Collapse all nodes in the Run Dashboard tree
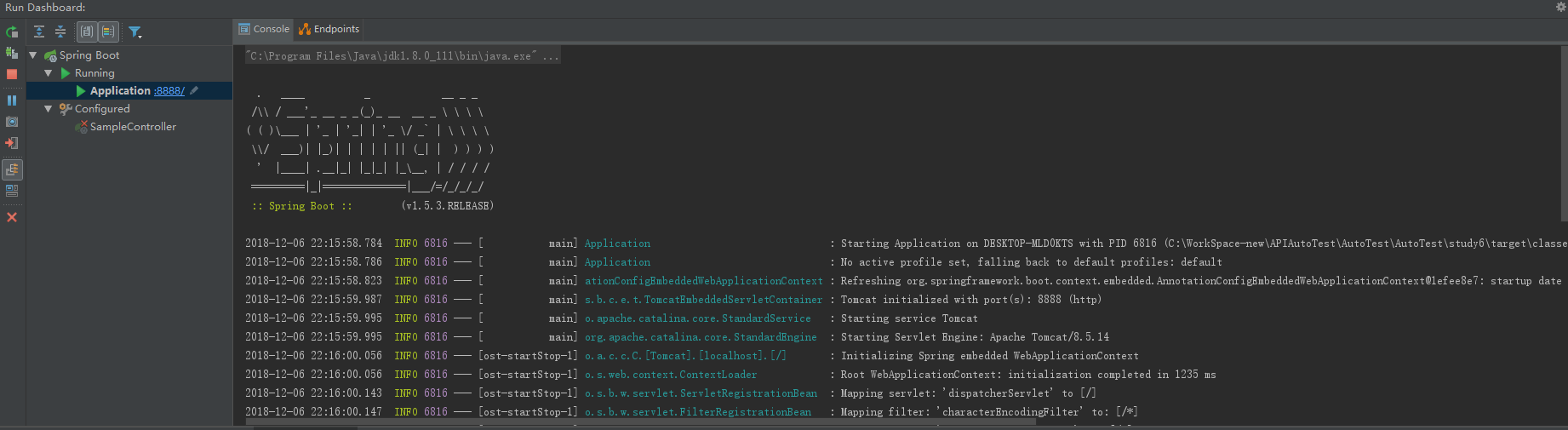The width and height of the screenshot is (1568, 430). tap(60, 32)
